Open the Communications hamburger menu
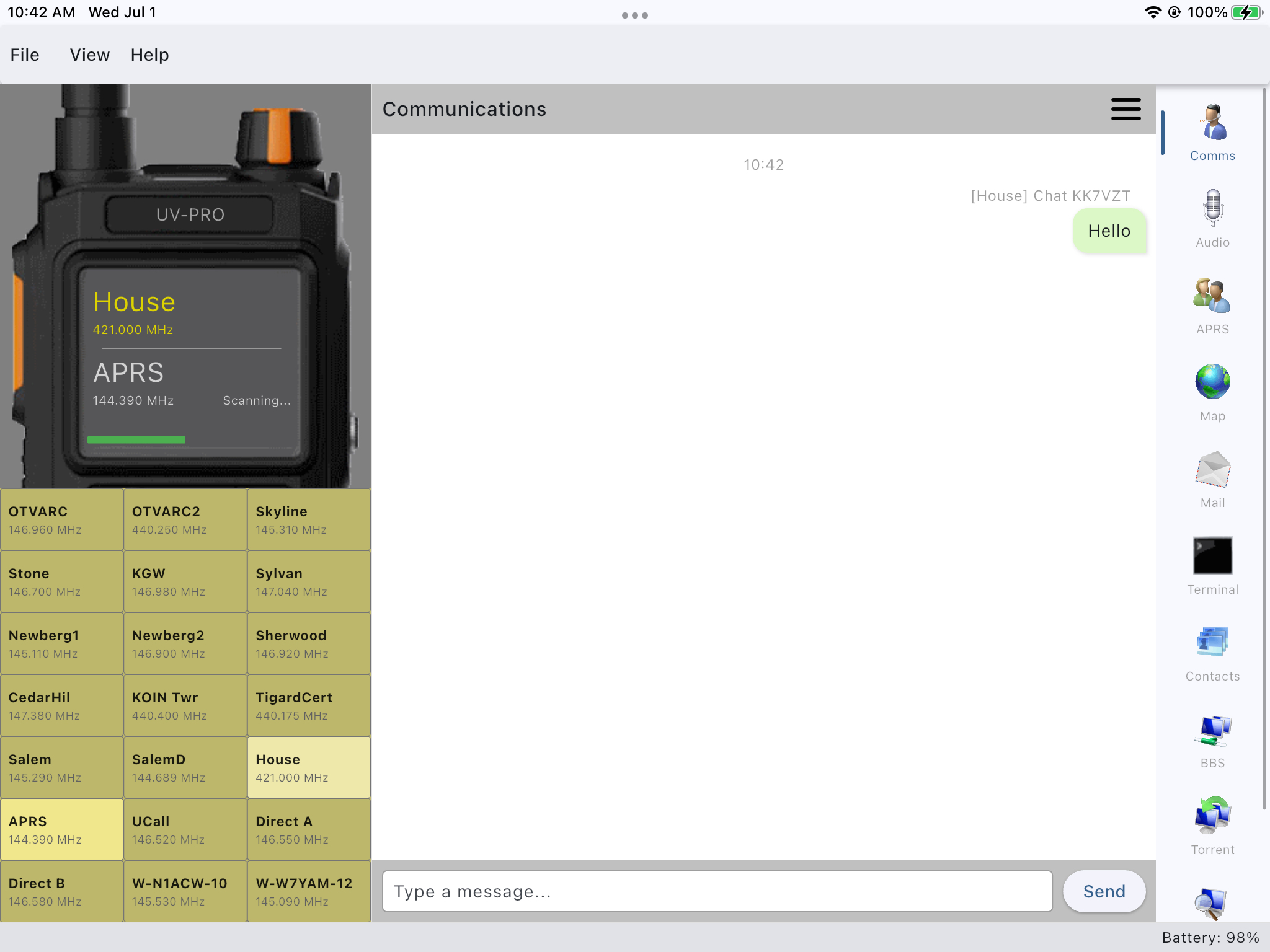The width and height of the screenshot is (1270, 952). [x=1126, y=109]
